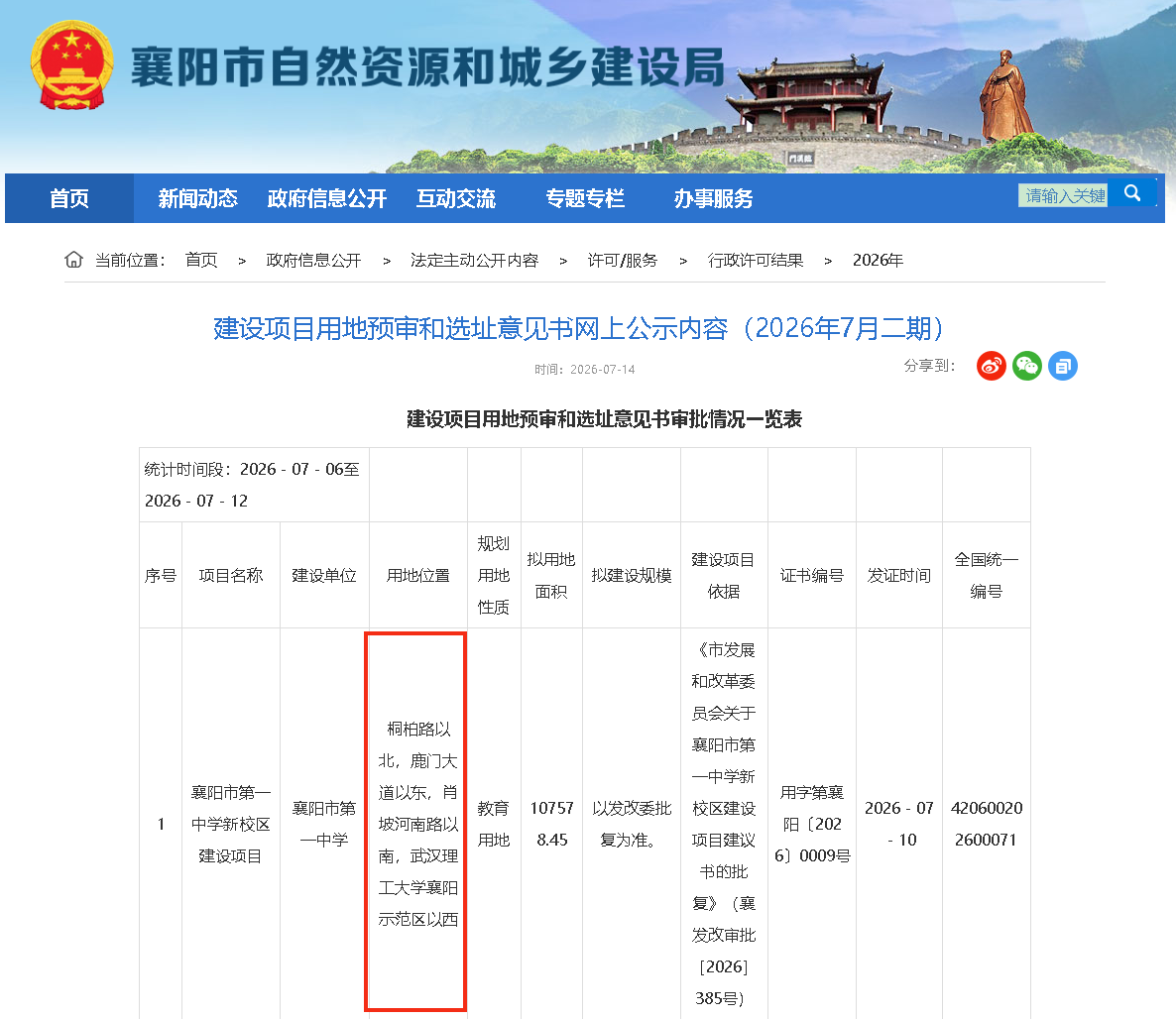
Task: Share to Weibo icon
Action: tap(991, 366)
